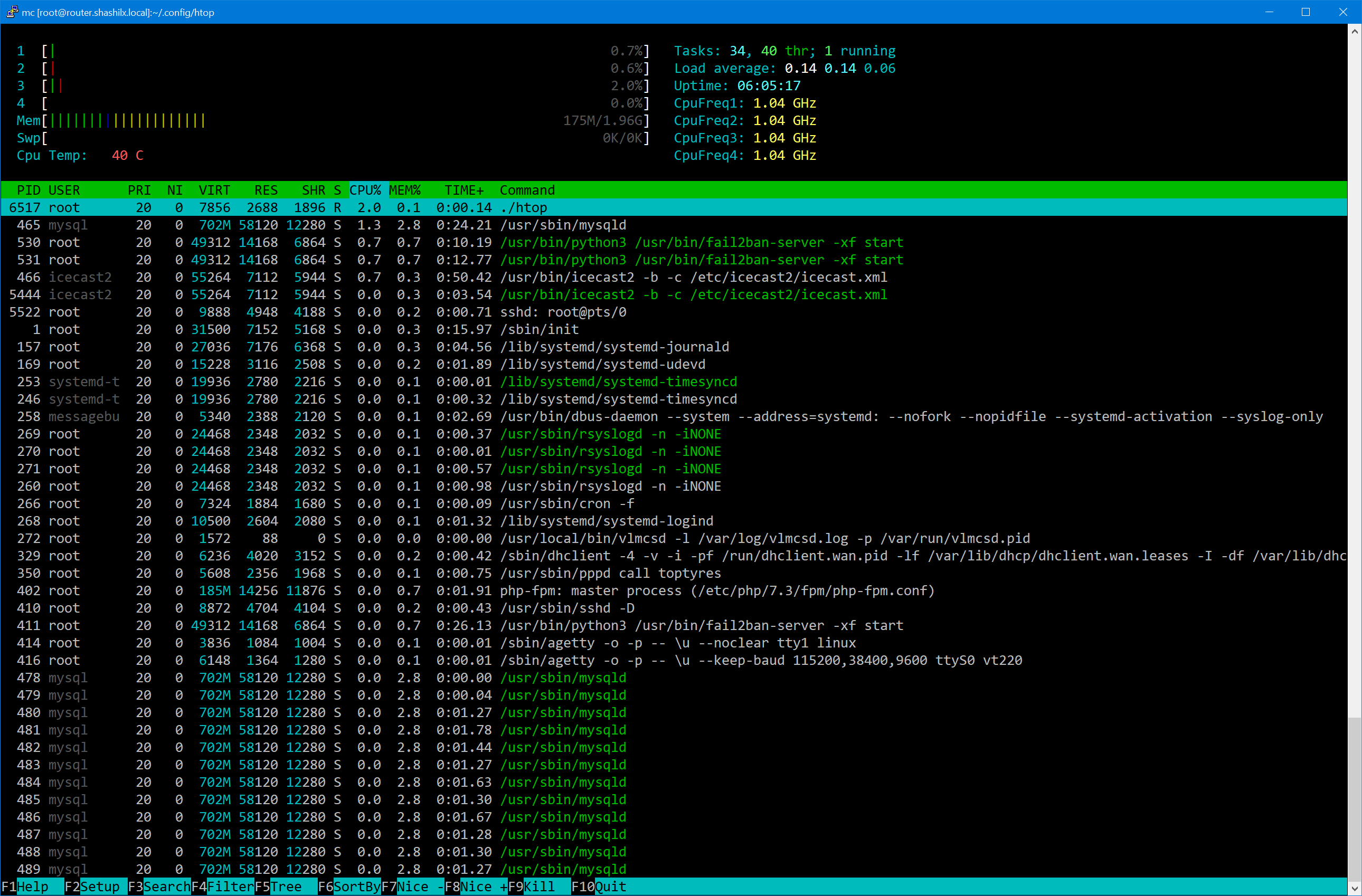Select the php-fpm master process row
1362x896 pixels.
[674, 590]
